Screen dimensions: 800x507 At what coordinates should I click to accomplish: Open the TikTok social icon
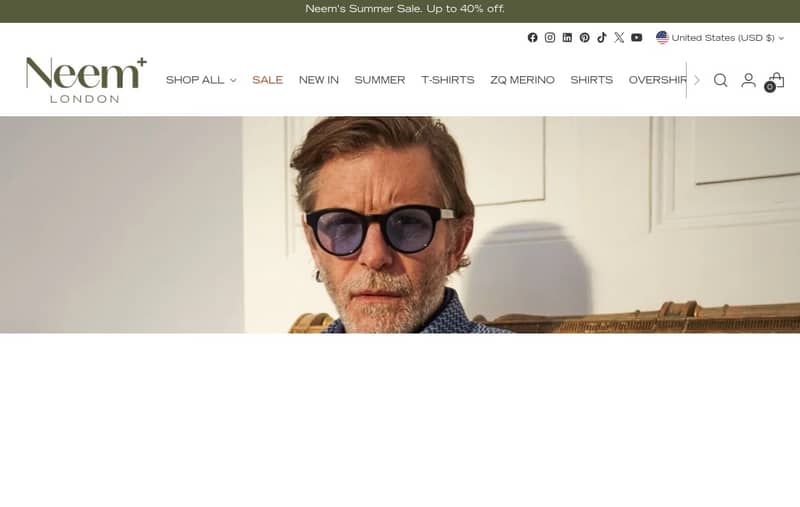tap(602, 37)
